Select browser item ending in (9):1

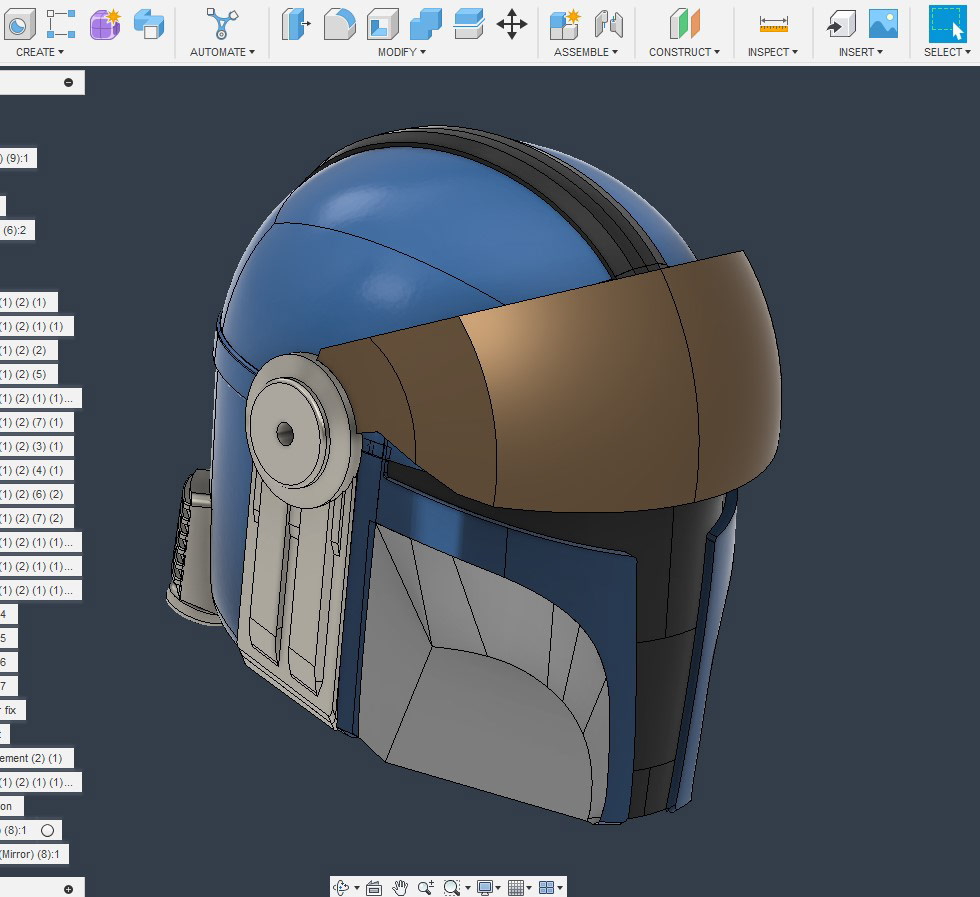18,159
